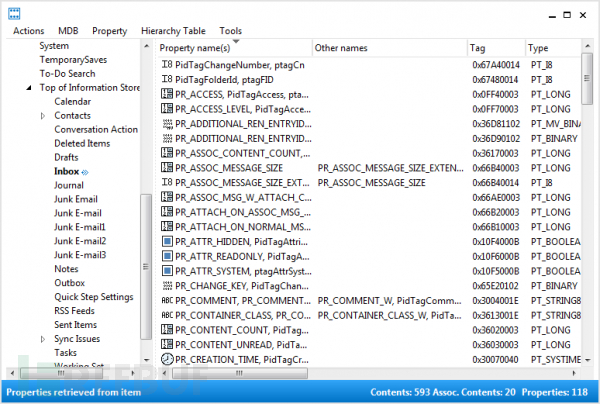The height and width of the screenshot is (404, 600).
Task: Open the Actions menu
Action: [29, 31]
